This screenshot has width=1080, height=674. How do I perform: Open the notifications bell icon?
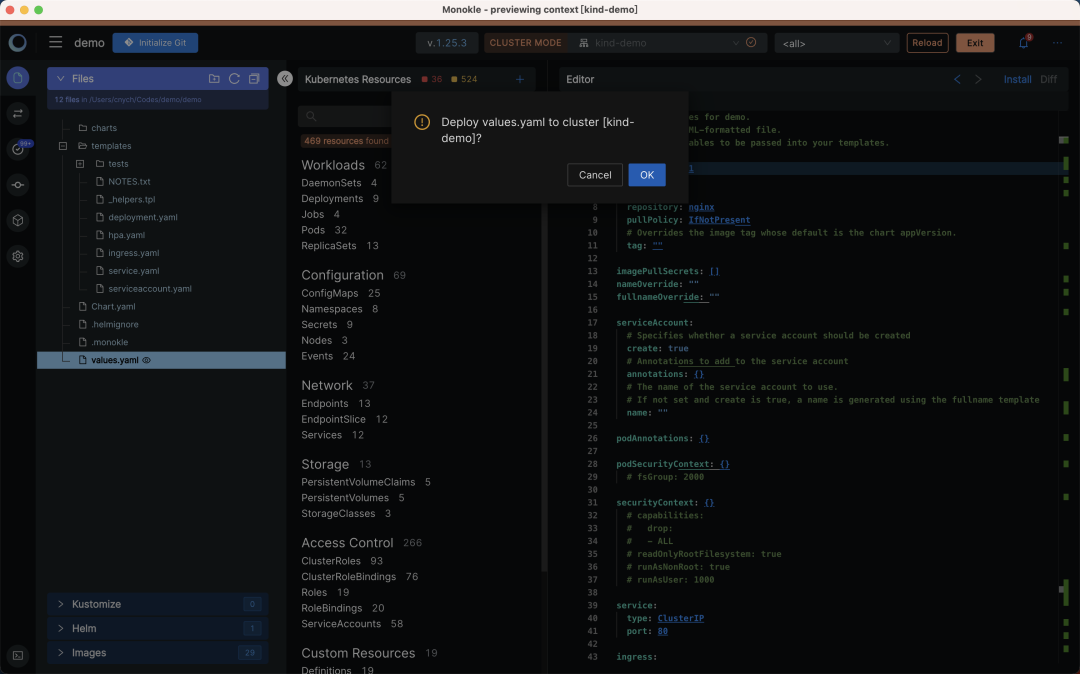click(1023, 43)
